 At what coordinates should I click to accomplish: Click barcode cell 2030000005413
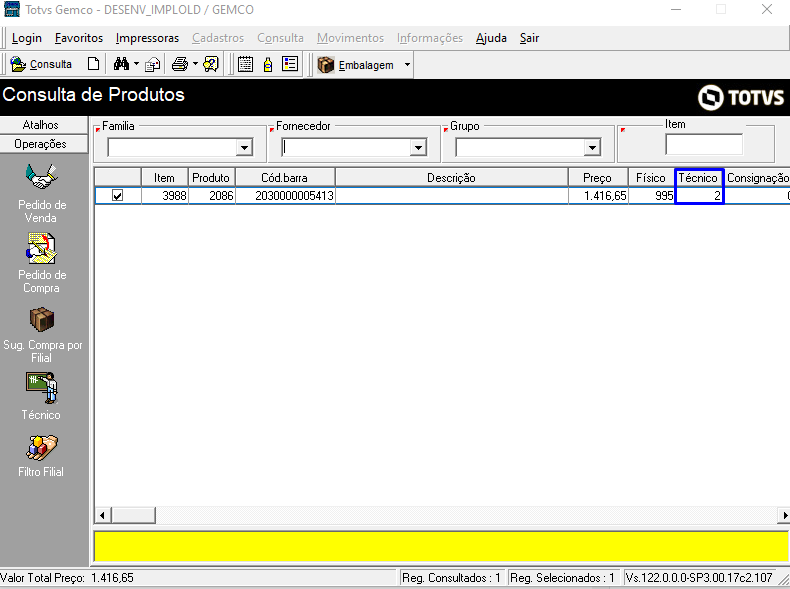click(x=285, y=195)
